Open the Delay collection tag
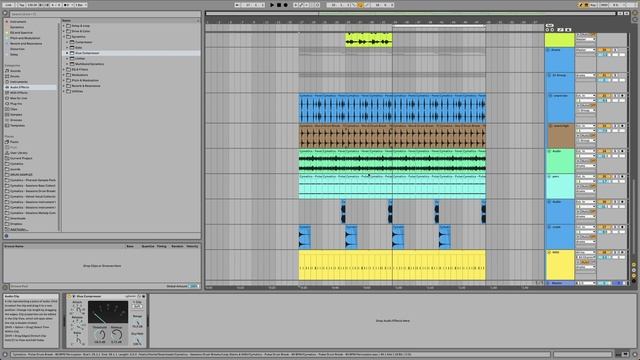The image size is (640, 360). click(14, 54)
